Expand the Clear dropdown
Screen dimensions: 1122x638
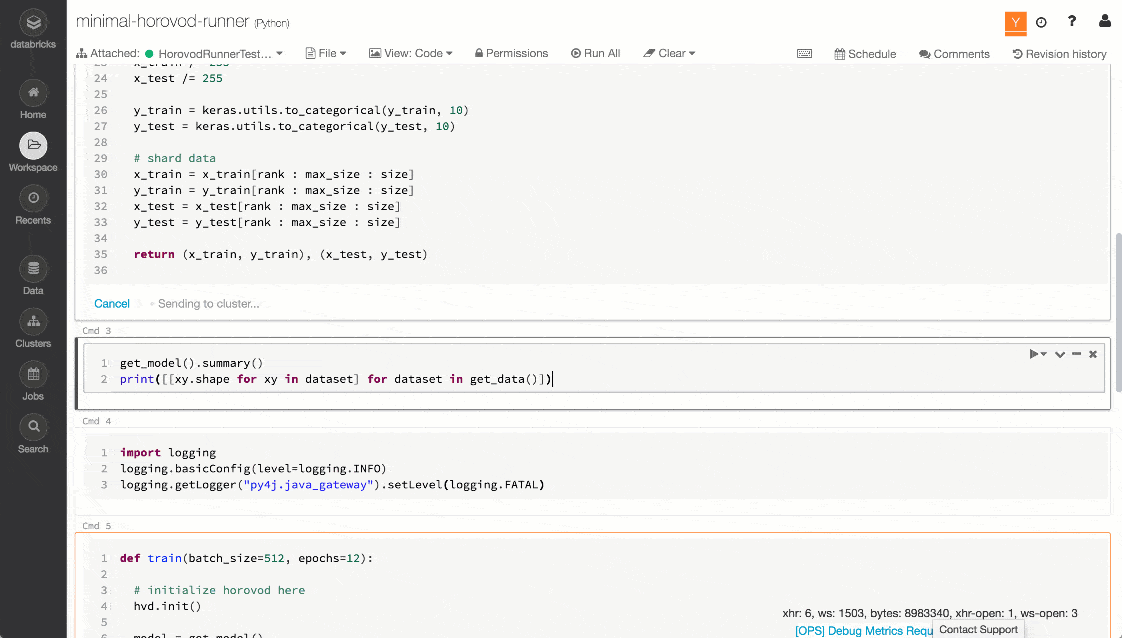(669, 54)
